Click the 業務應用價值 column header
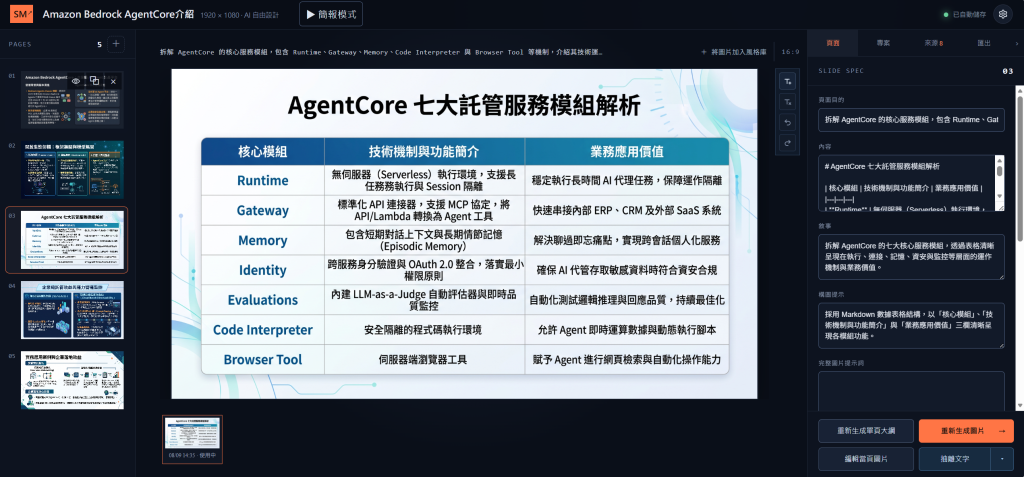 [x=627, y=152]
